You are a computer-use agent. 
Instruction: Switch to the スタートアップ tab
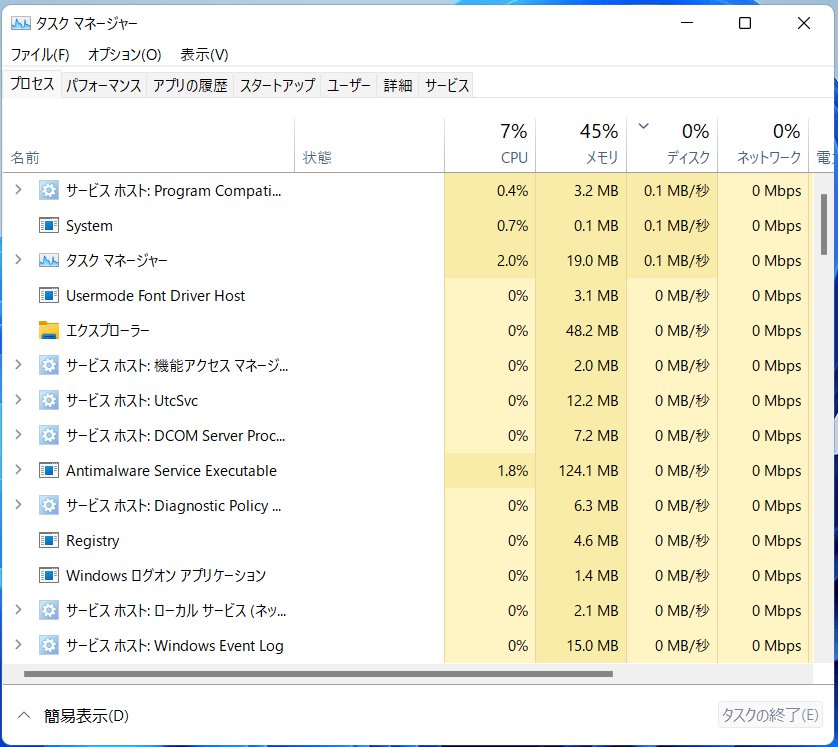click(277, 85)
